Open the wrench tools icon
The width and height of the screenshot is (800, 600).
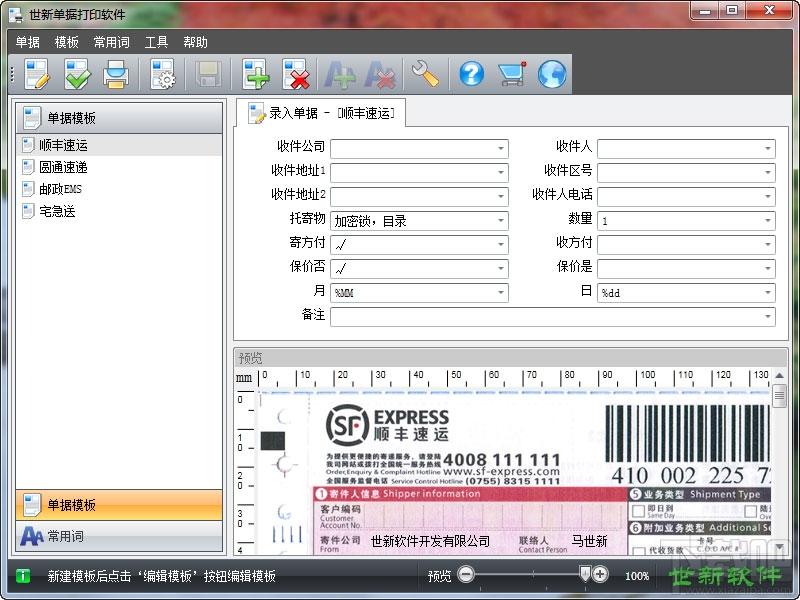tap(426, 74)
